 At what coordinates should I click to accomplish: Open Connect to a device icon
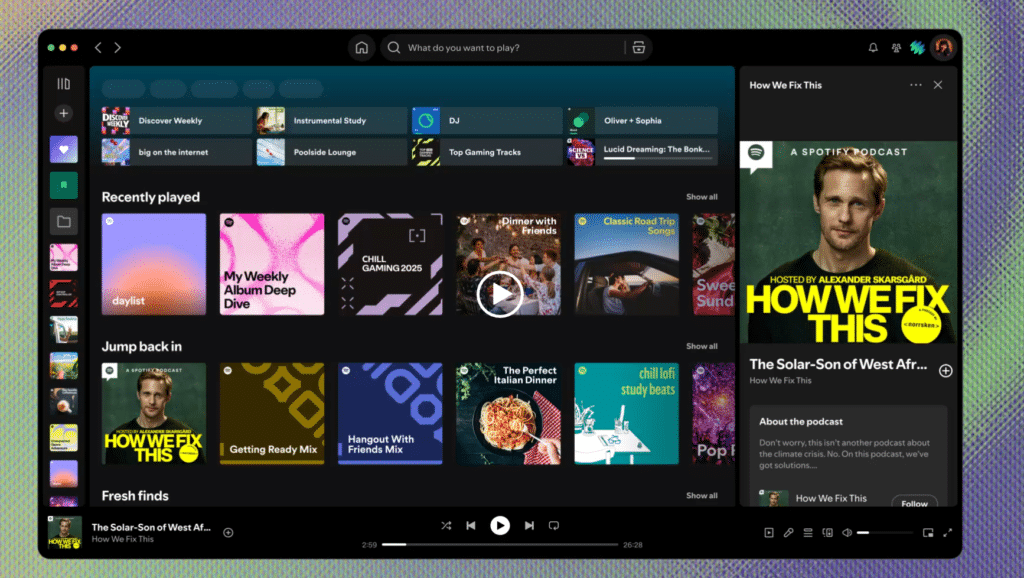827,533
